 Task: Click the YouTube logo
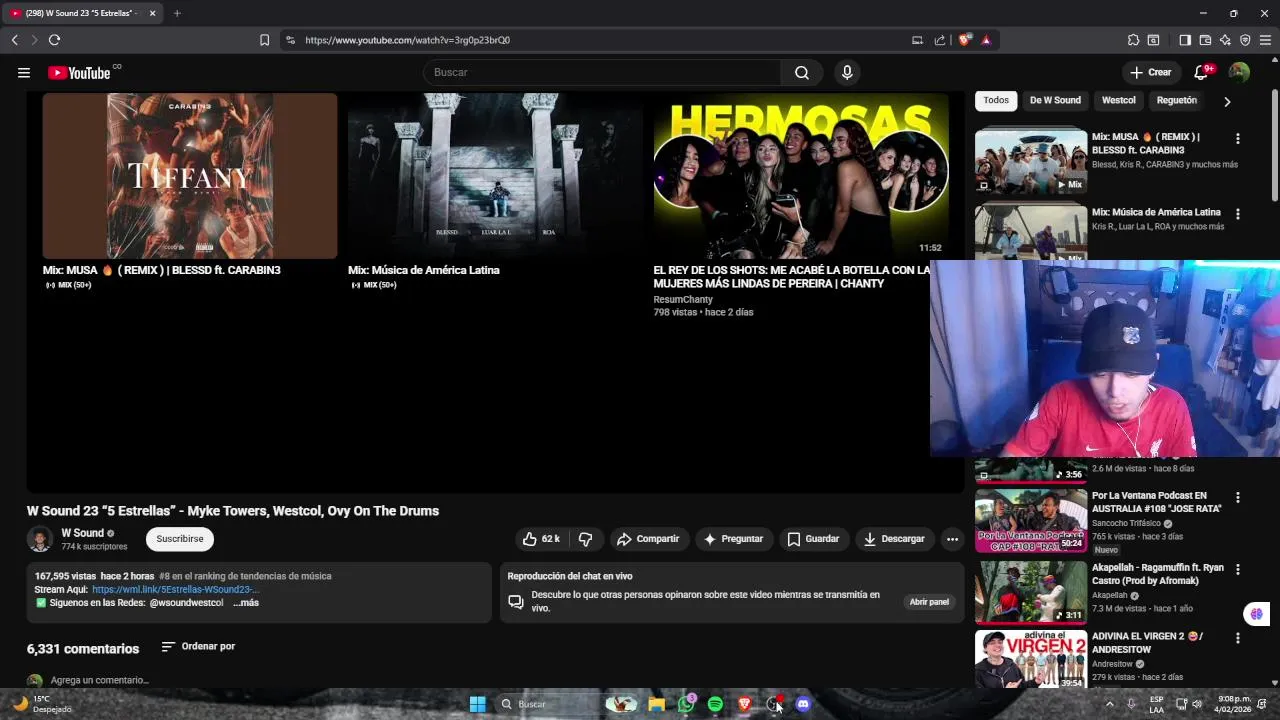point(79,72)
